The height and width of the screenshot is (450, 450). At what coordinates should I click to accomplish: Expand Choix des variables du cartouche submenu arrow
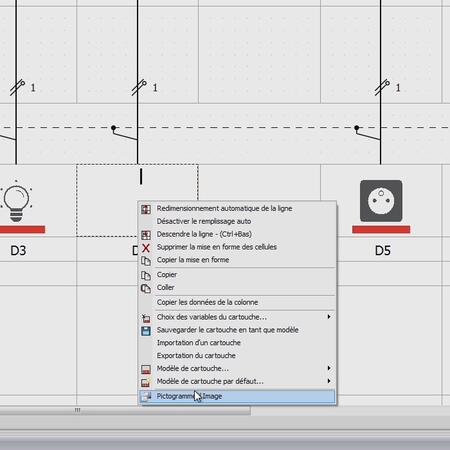coord(329,317)
